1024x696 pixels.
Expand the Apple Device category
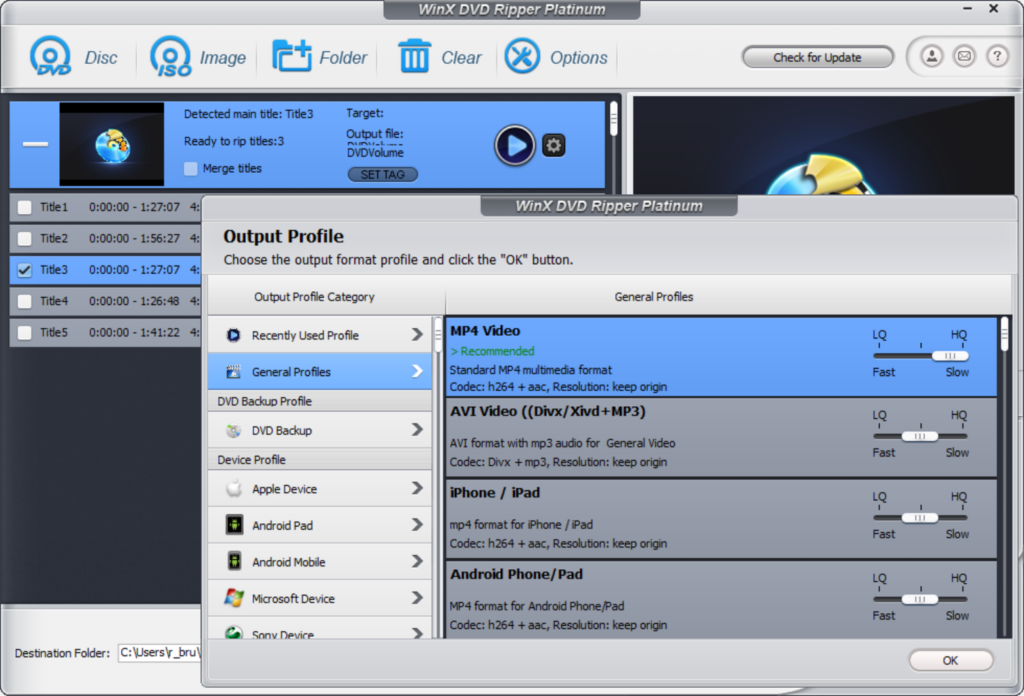[x=320, y=489]
